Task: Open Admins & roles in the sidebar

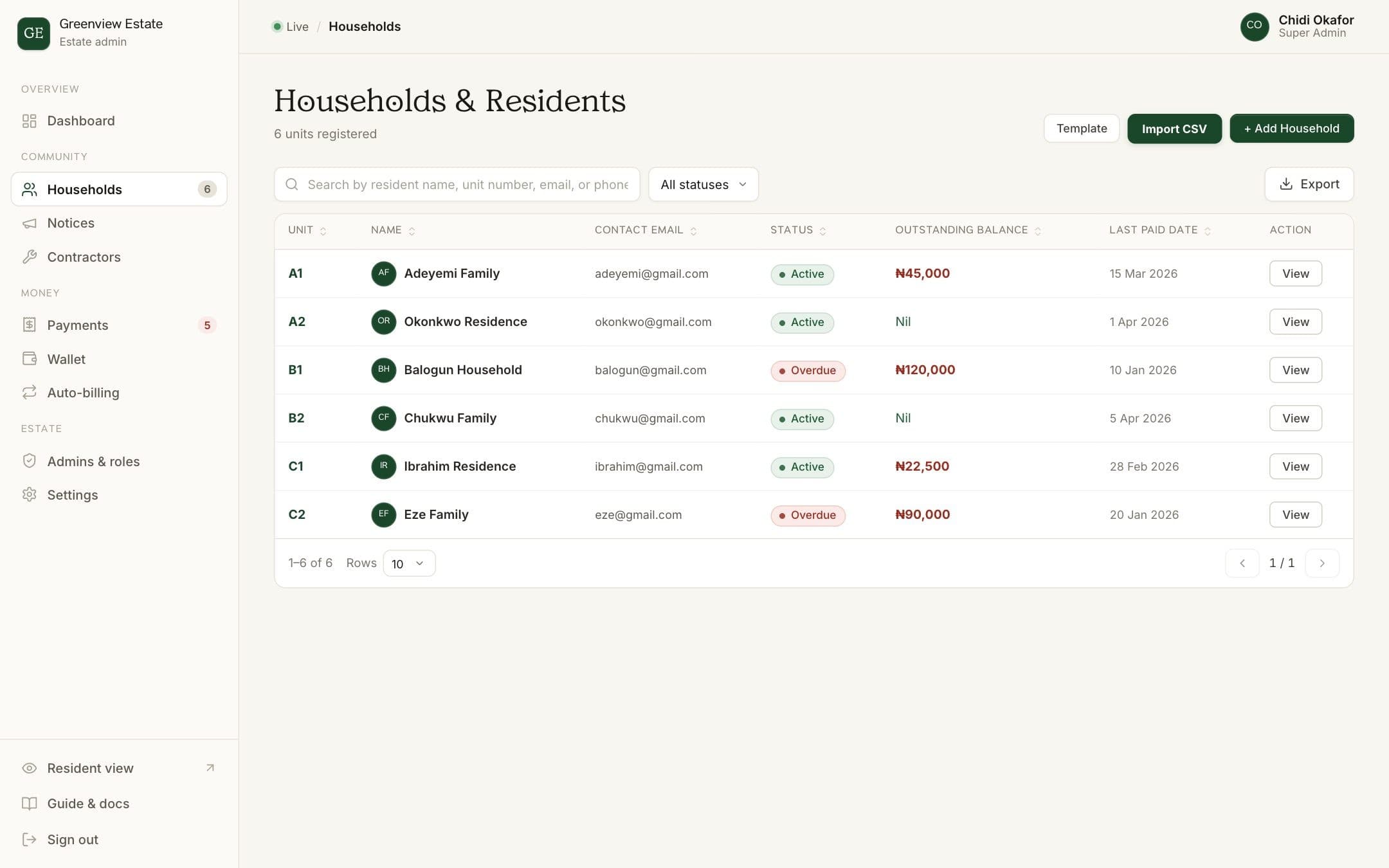Action: (119, 461)
